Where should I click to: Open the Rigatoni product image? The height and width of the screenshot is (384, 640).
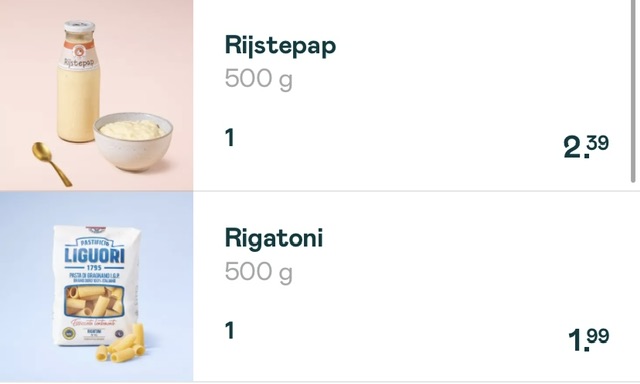[x=96, y=286]
